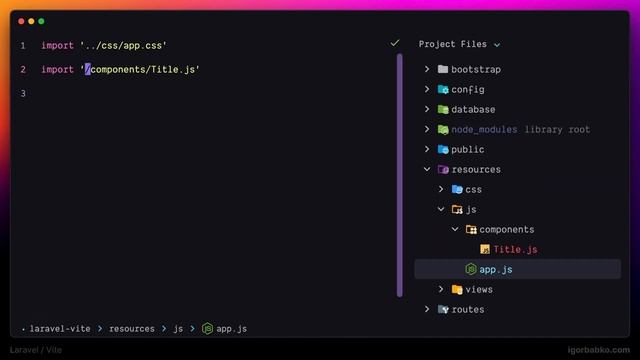Collapse the js folder chevron
The width and height of the screenshot is (640, 360).
coord(441,209)
